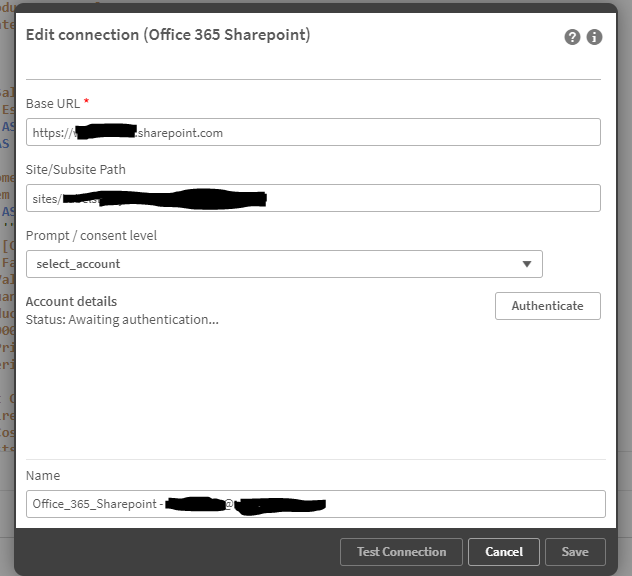Screen dimensions: 632x576
Task: Click the Prompt / consent level label
Action: tap(91, 235)
